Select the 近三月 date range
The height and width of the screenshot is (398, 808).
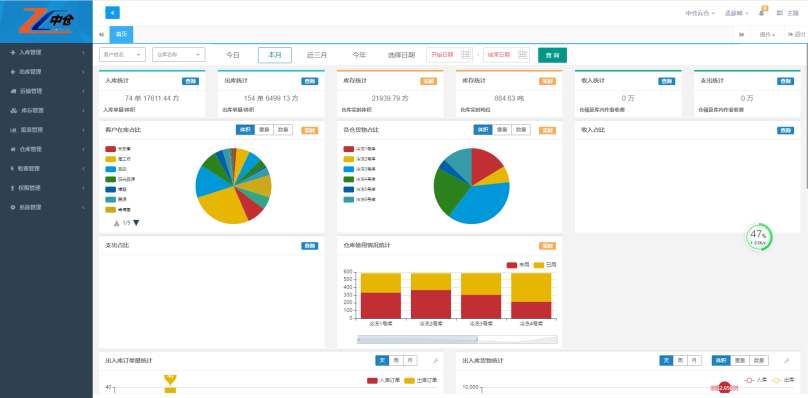tap(317, 55)
